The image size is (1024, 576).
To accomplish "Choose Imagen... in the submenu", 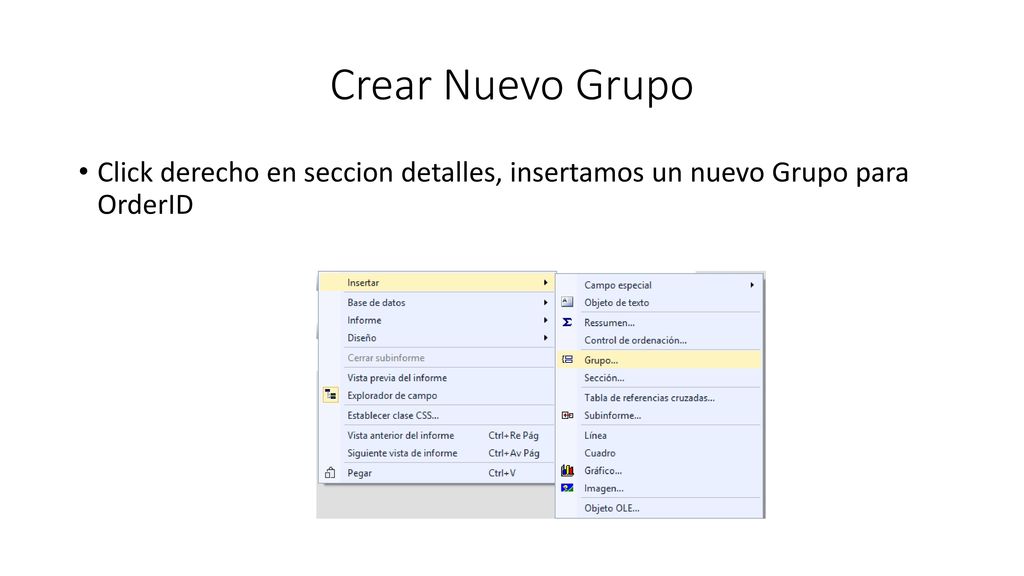I will (660, 488).
